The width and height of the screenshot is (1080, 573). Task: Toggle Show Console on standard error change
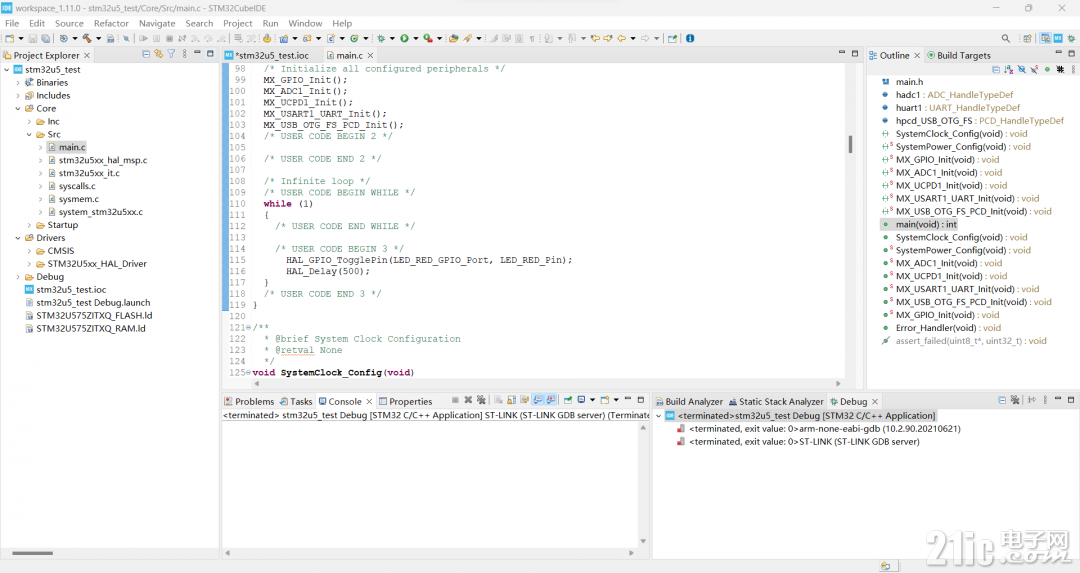click(551, 400)
